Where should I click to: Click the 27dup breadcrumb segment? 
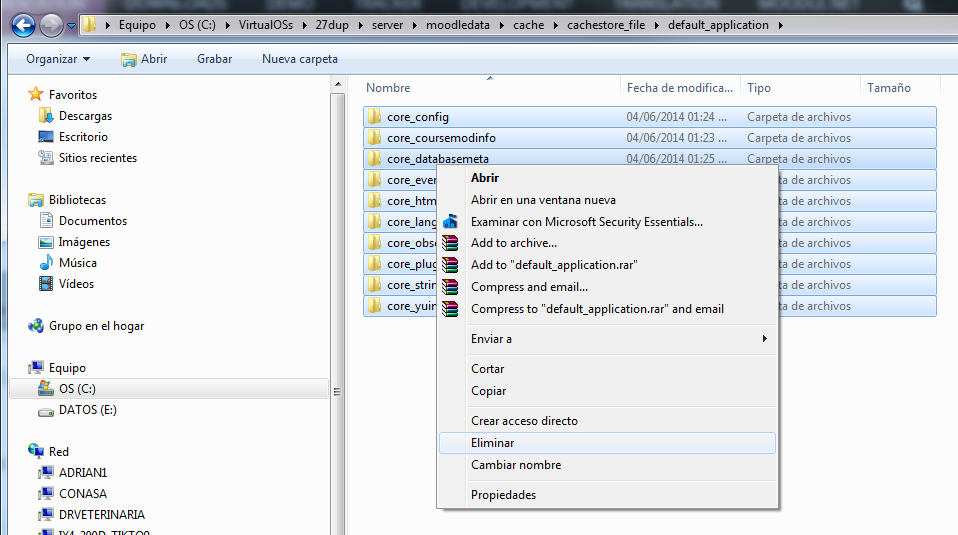pos(332,25)
